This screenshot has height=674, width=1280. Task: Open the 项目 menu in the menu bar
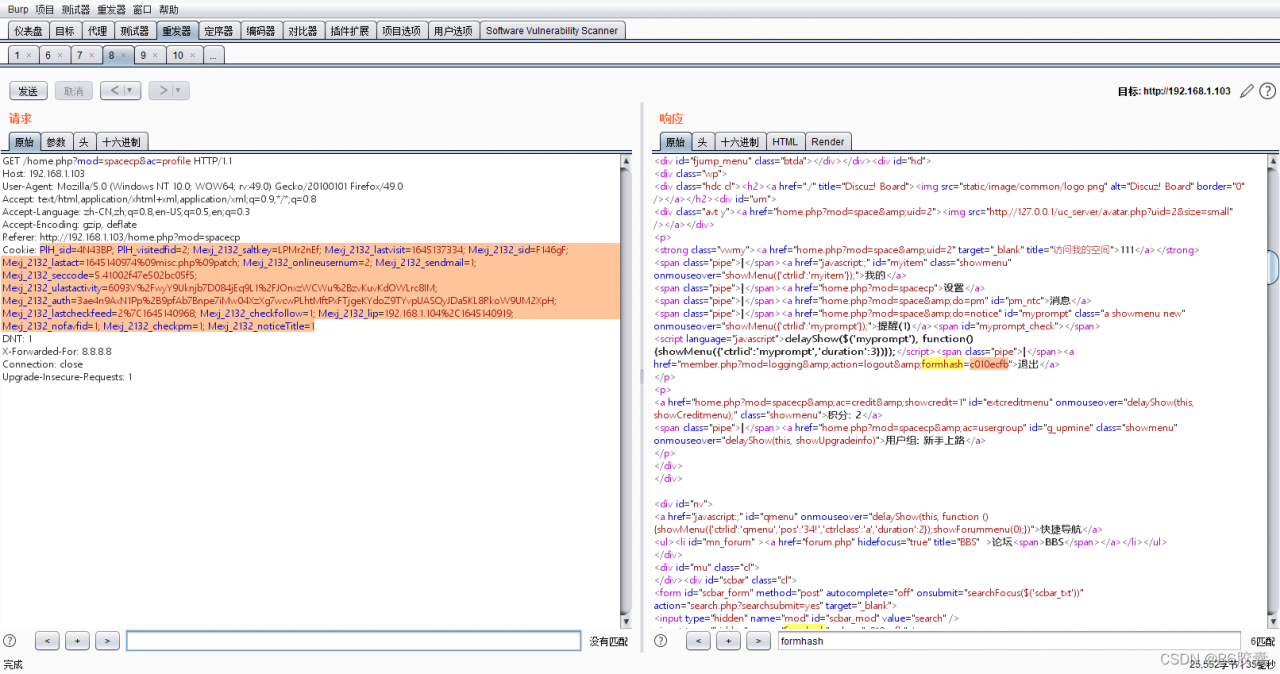tap(45, 9)
